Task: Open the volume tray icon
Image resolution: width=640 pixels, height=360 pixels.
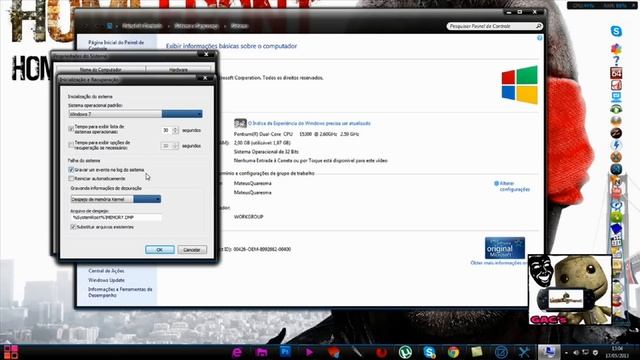Action: pyautogui.click(x=576, y=352)
